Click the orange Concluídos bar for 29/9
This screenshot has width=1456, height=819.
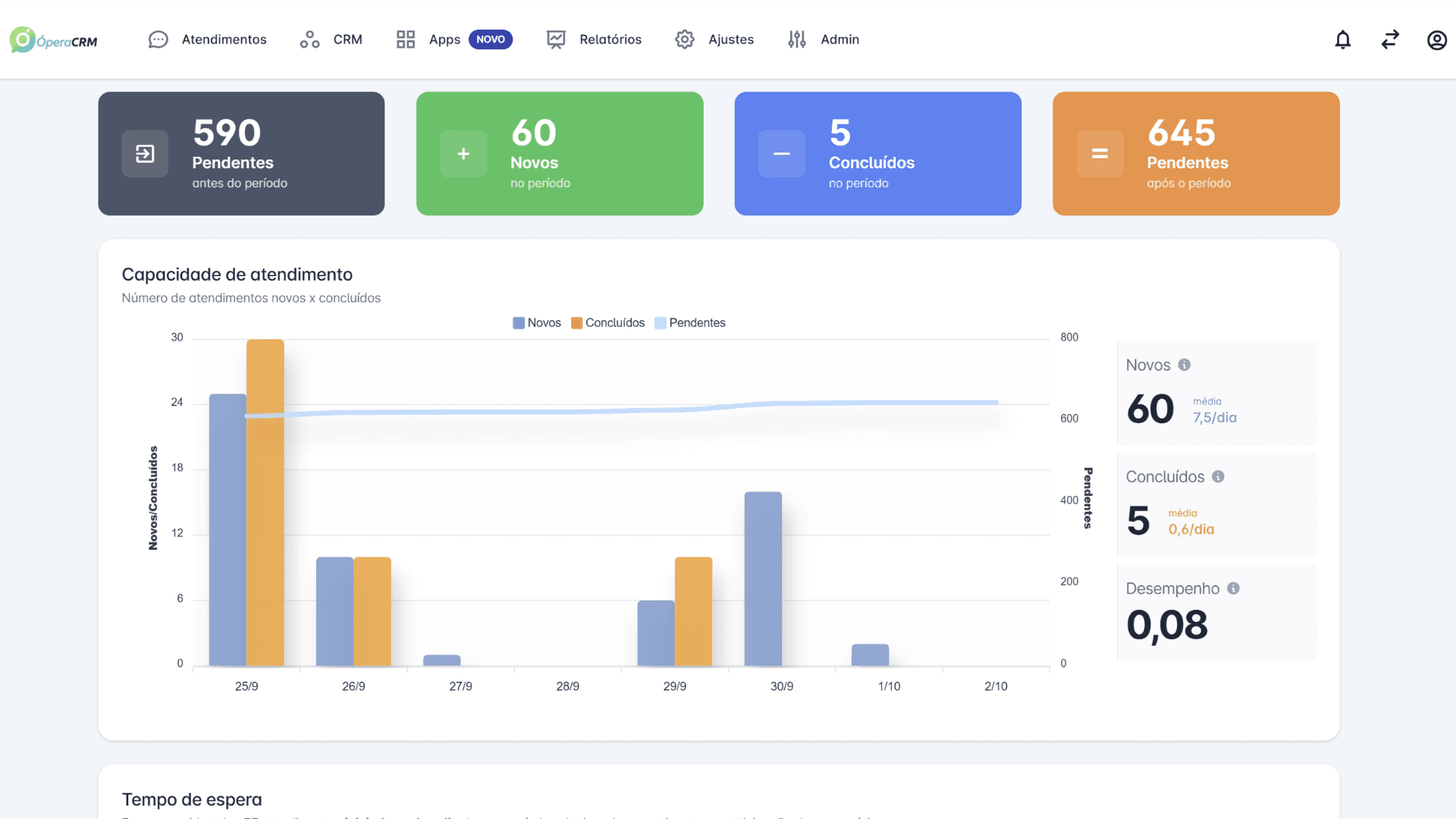click(693, 612)
